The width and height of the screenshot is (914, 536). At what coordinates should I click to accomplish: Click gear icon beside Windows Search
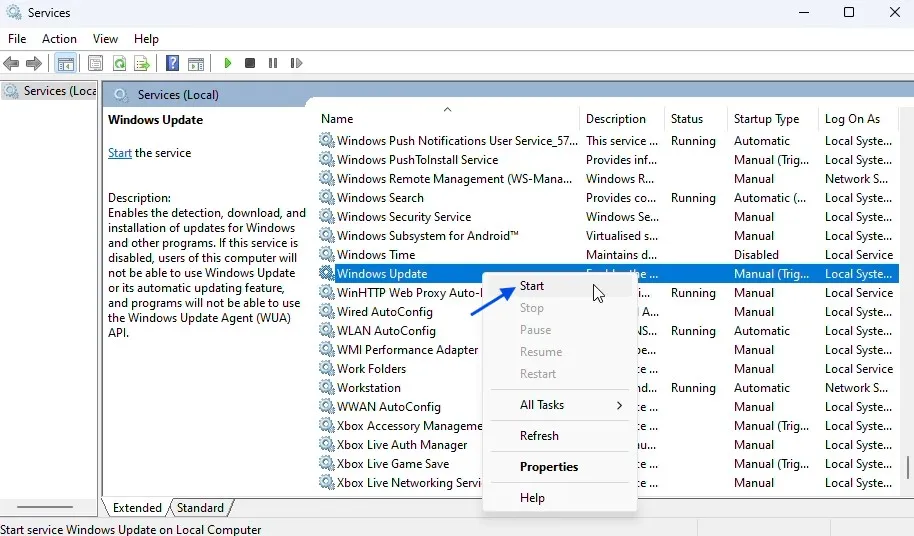pos(326,198)
